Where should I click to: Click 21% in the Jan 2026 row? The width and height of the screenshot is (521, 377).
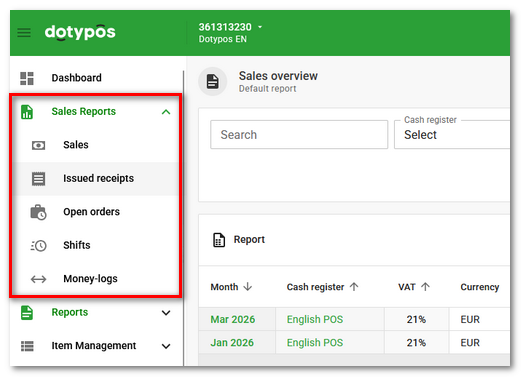point(416,343)
